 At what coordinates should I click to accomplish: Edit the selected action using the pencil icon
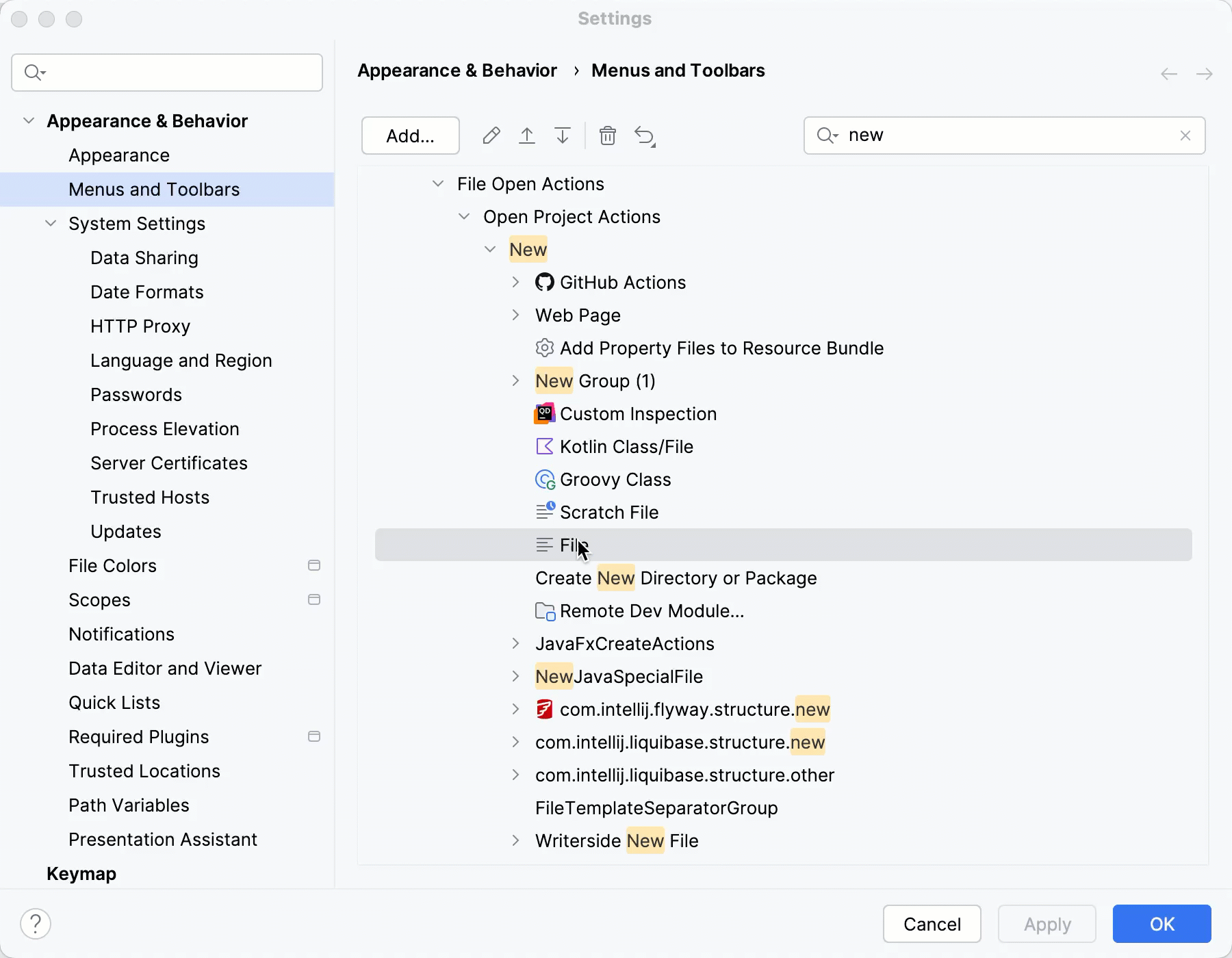pyautogui.click(x=491, y=135)
